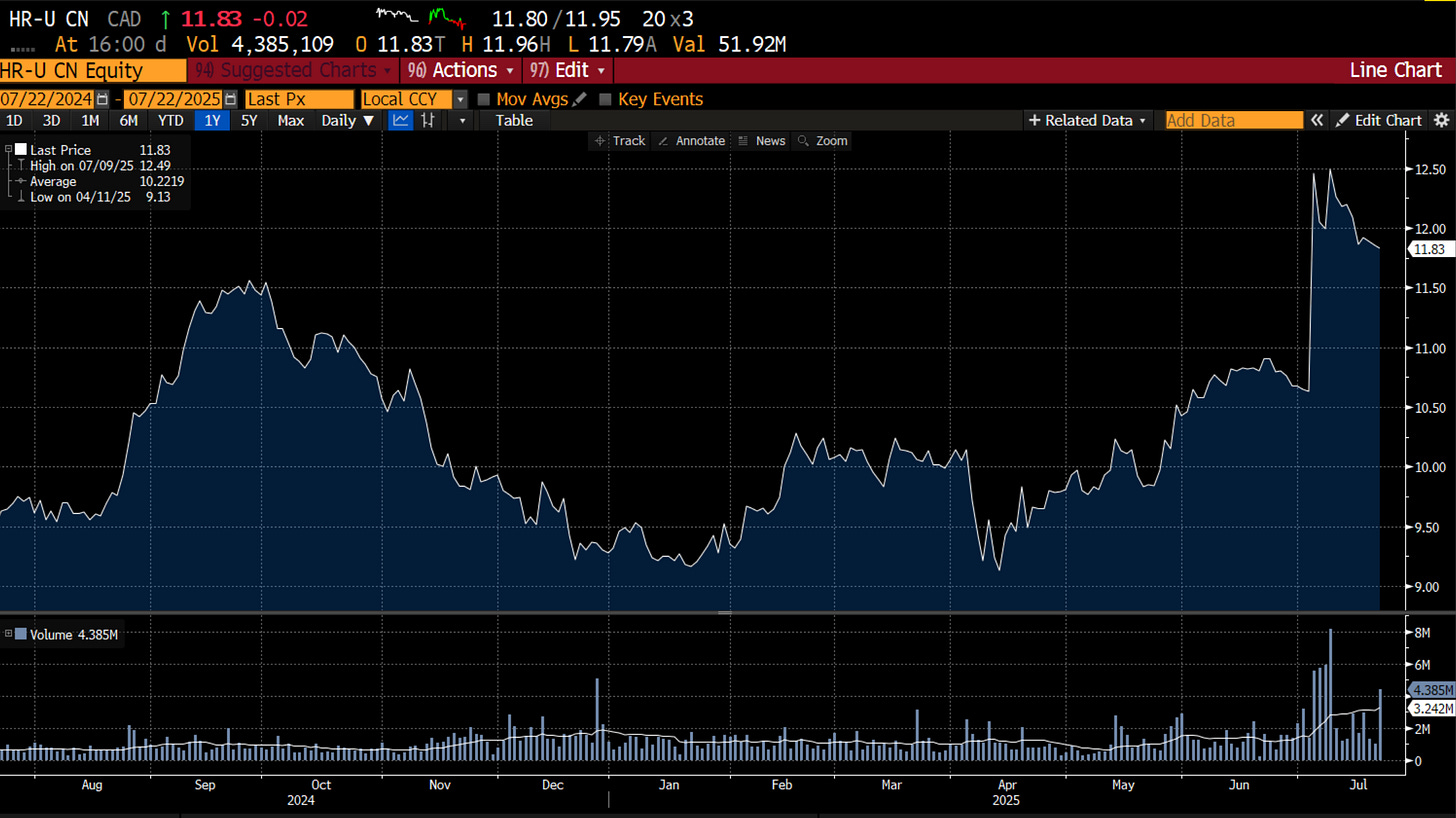
Task: Select the 6M range tab
Action: 128,120
